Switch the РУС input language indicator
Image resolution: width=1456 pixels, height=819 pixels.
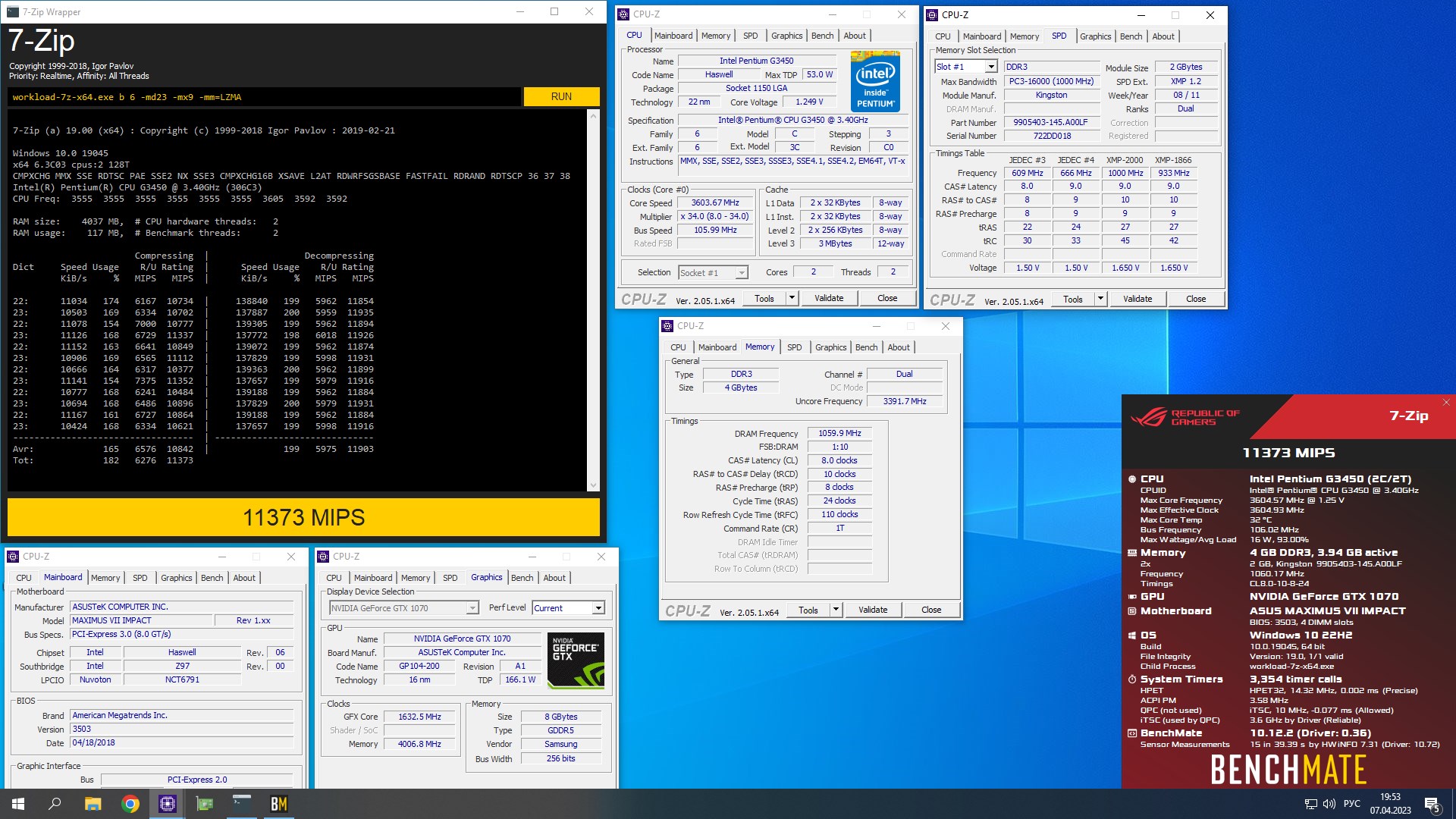pyautogui.click(x=1351, y=804)
